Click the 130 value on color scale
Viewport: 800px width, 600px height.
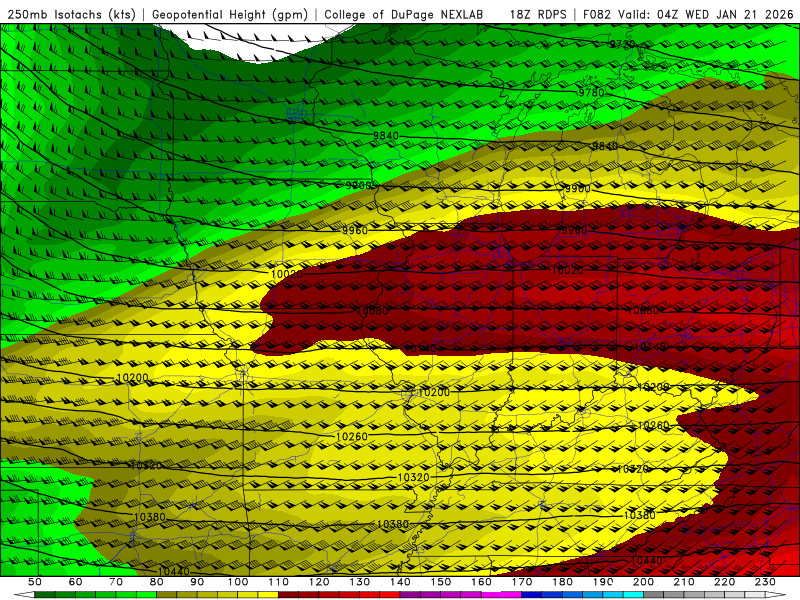click(x=360, y=581)
